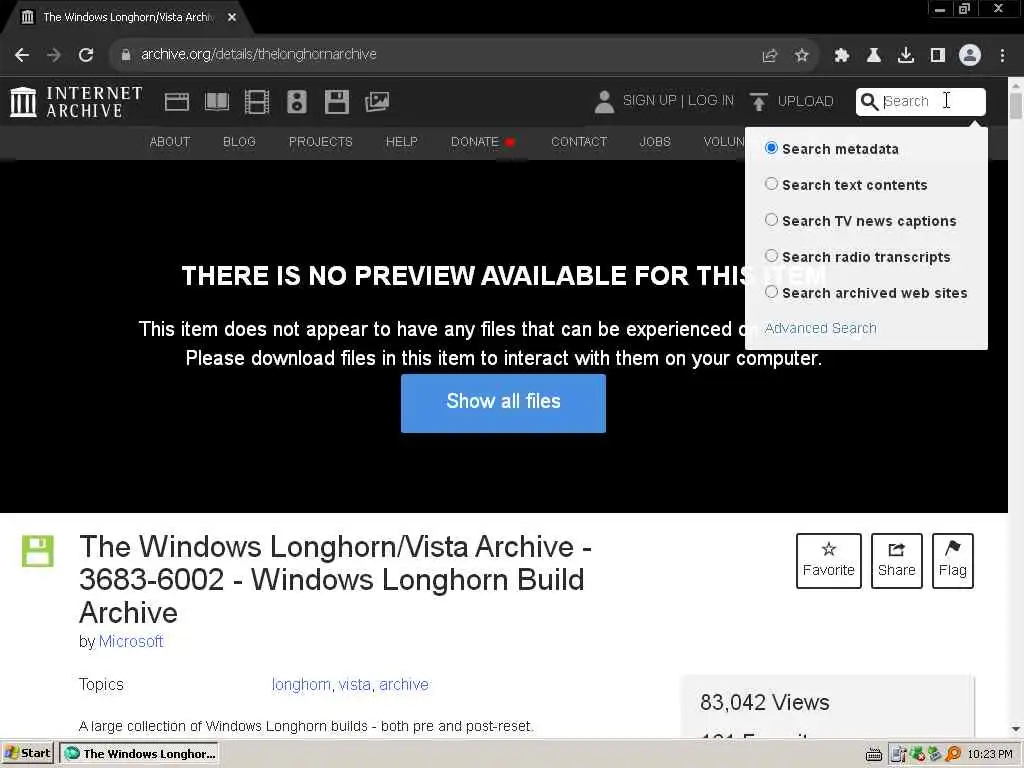
Task: Open the ABOUT menu item
Action: click(x=170, y=142)
